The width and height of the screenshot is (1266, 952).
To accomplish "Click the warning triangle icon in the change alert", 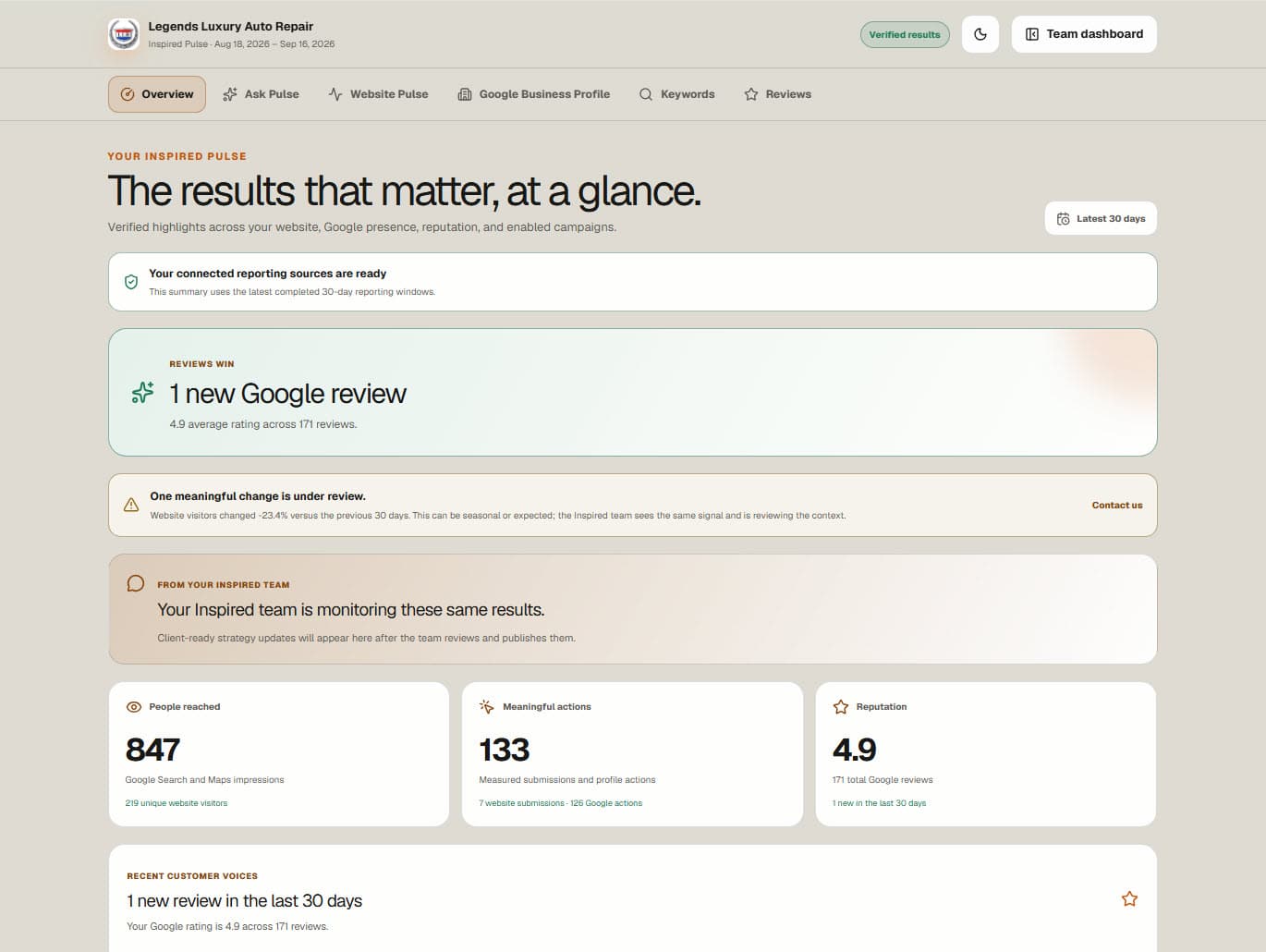I will tap(131, 505).
